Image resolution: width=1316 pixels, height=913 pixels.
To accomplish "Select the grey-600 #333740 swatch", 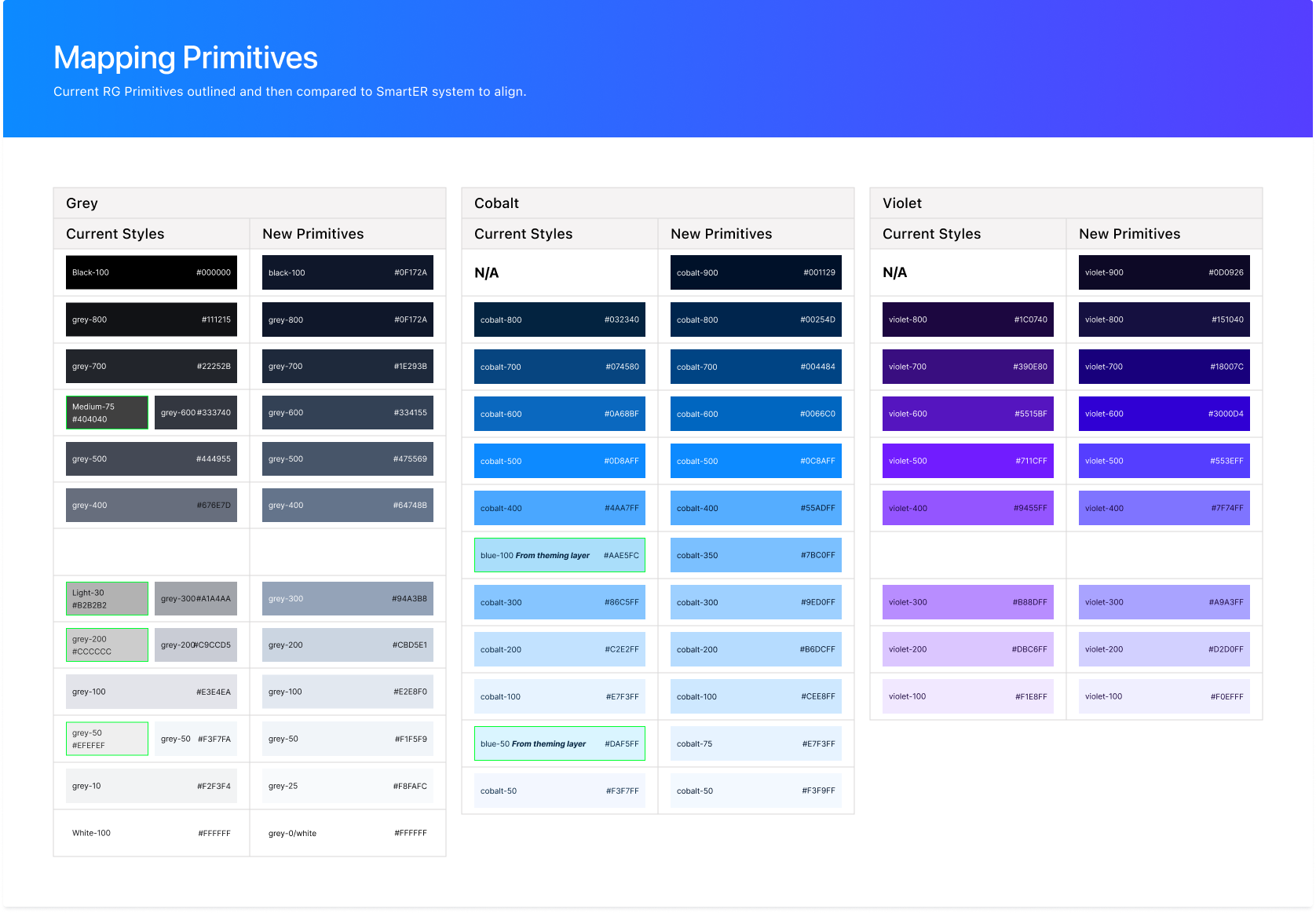I will tap(196, 412).
